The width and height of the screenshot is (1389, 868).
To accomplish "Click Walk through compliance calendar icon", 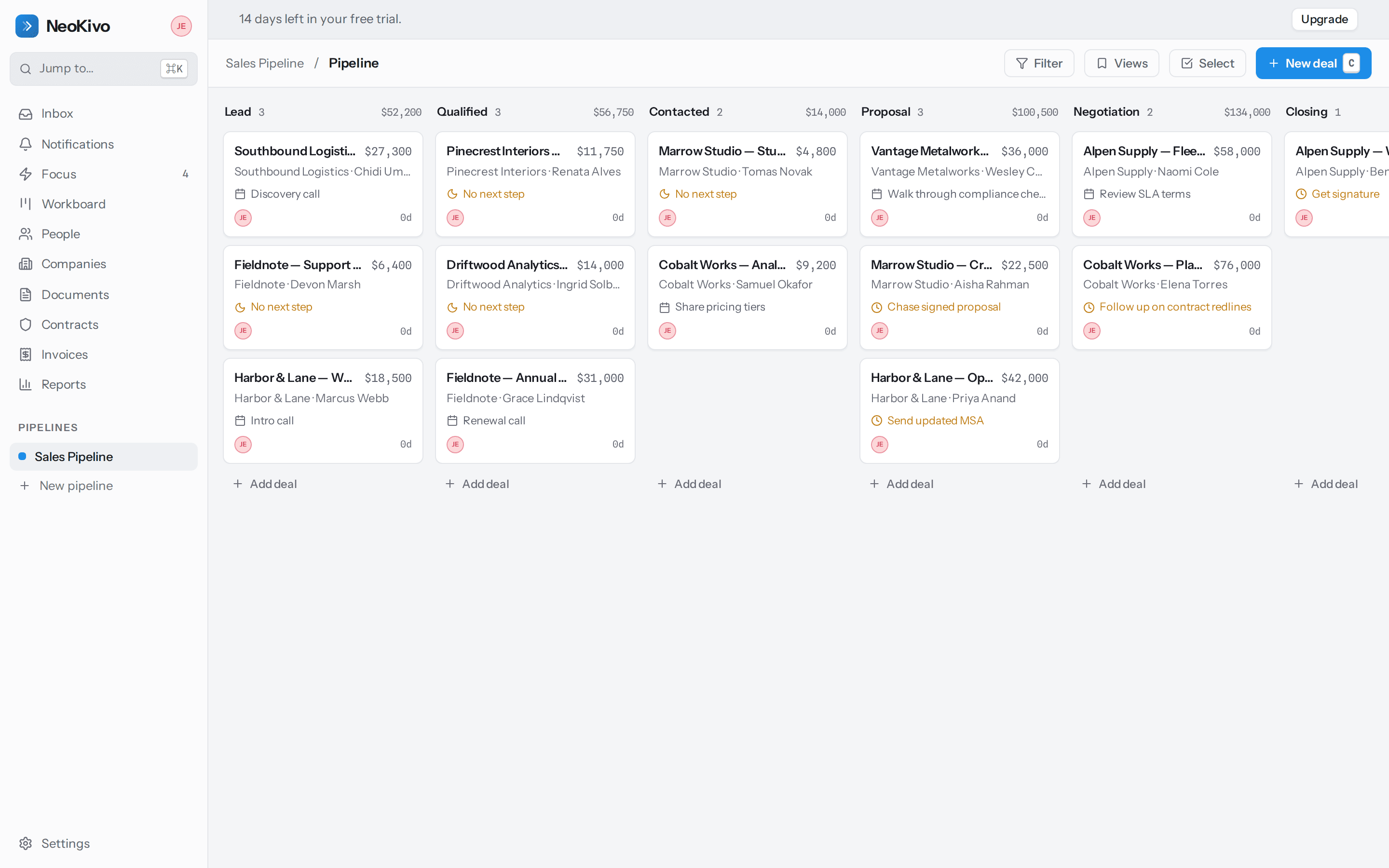I will [x=876, y=194].
